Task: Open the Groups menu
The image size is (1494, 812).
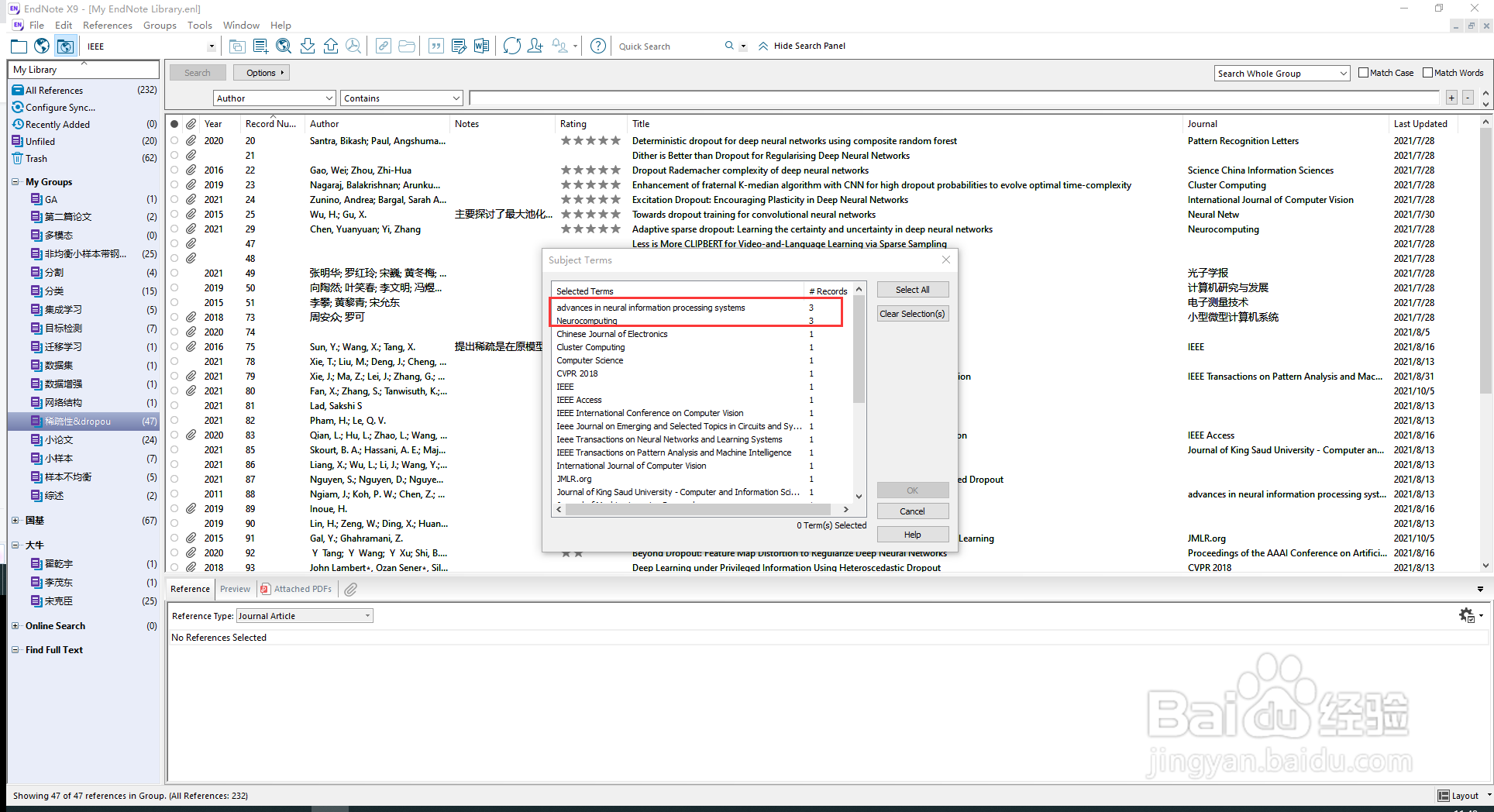Action: point(160,26)
